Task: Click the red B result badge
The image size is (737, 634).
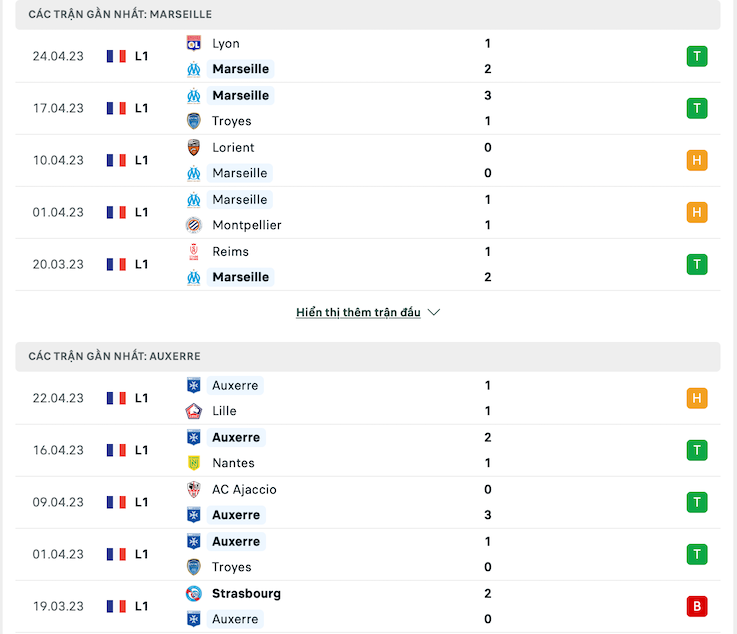Action: point(697,606)
